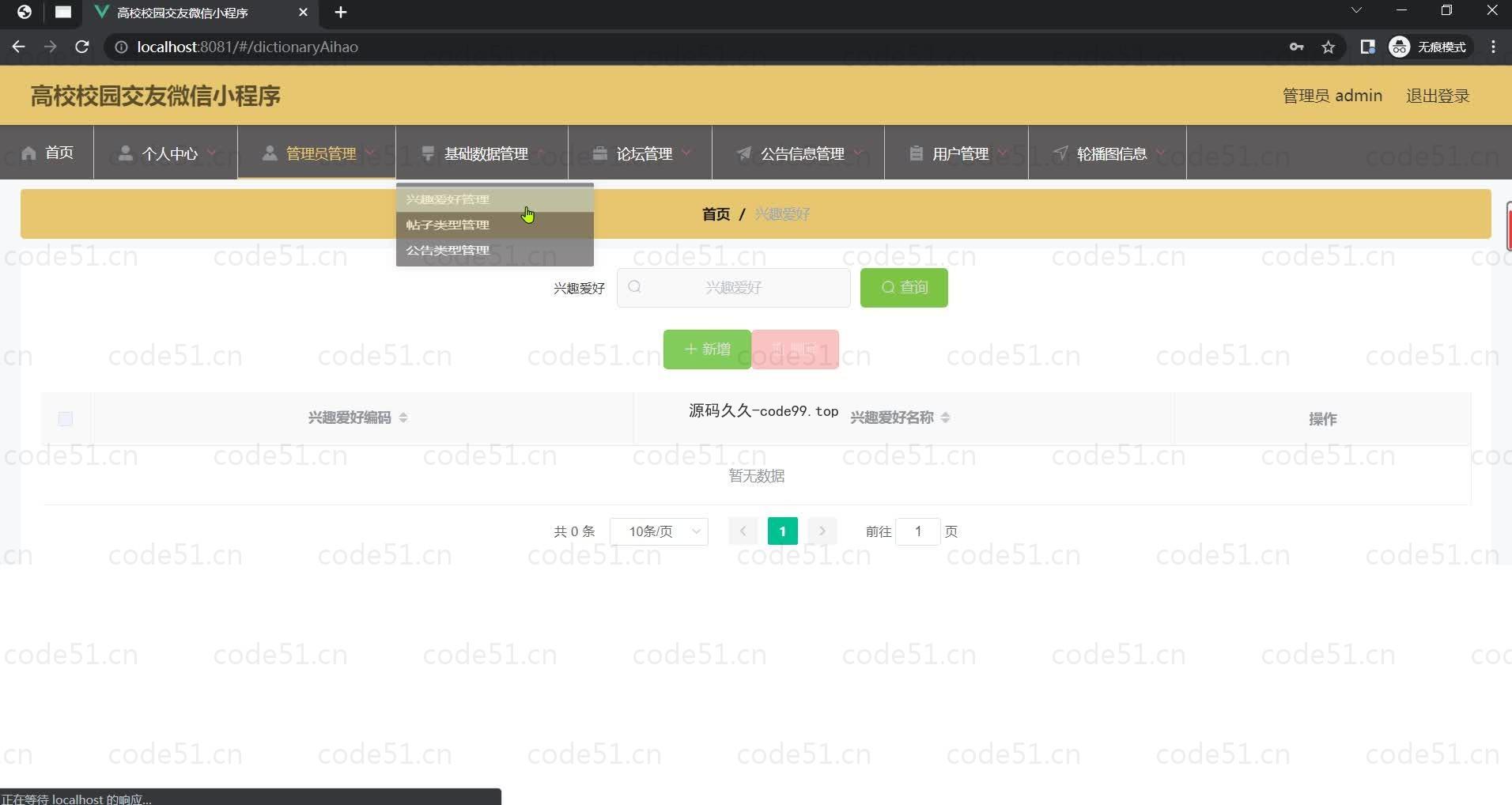Click the 共 0 条 total count text

574,531
